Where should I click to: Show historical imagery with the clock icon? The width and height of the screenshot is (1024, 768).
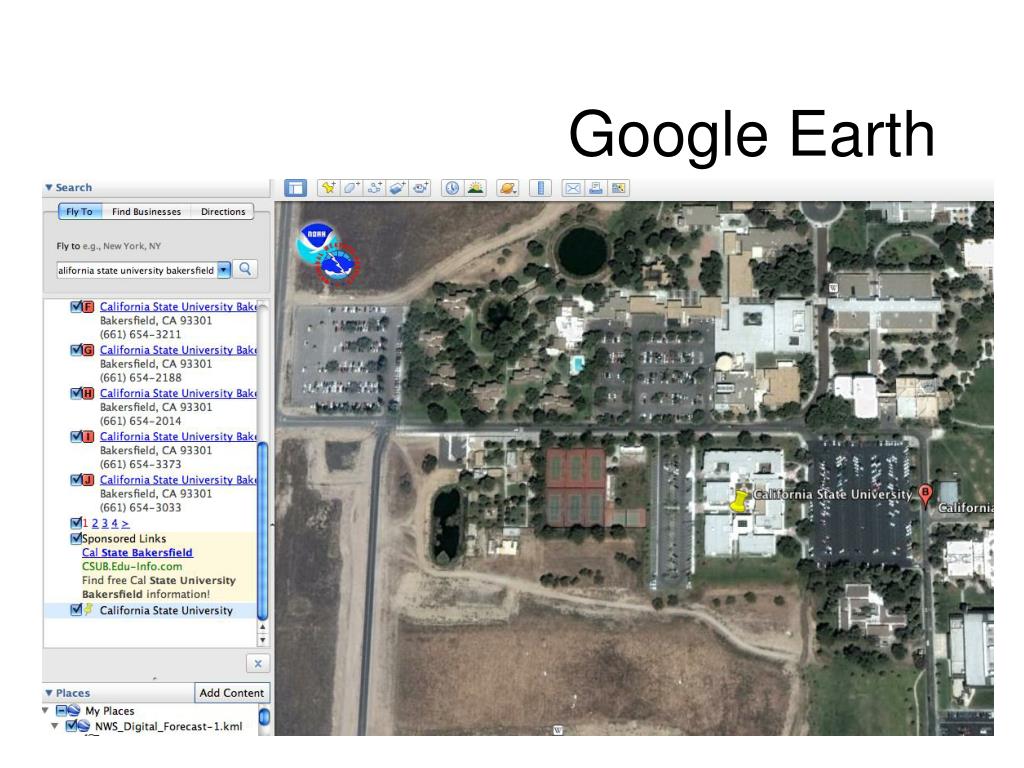(452, 188)
